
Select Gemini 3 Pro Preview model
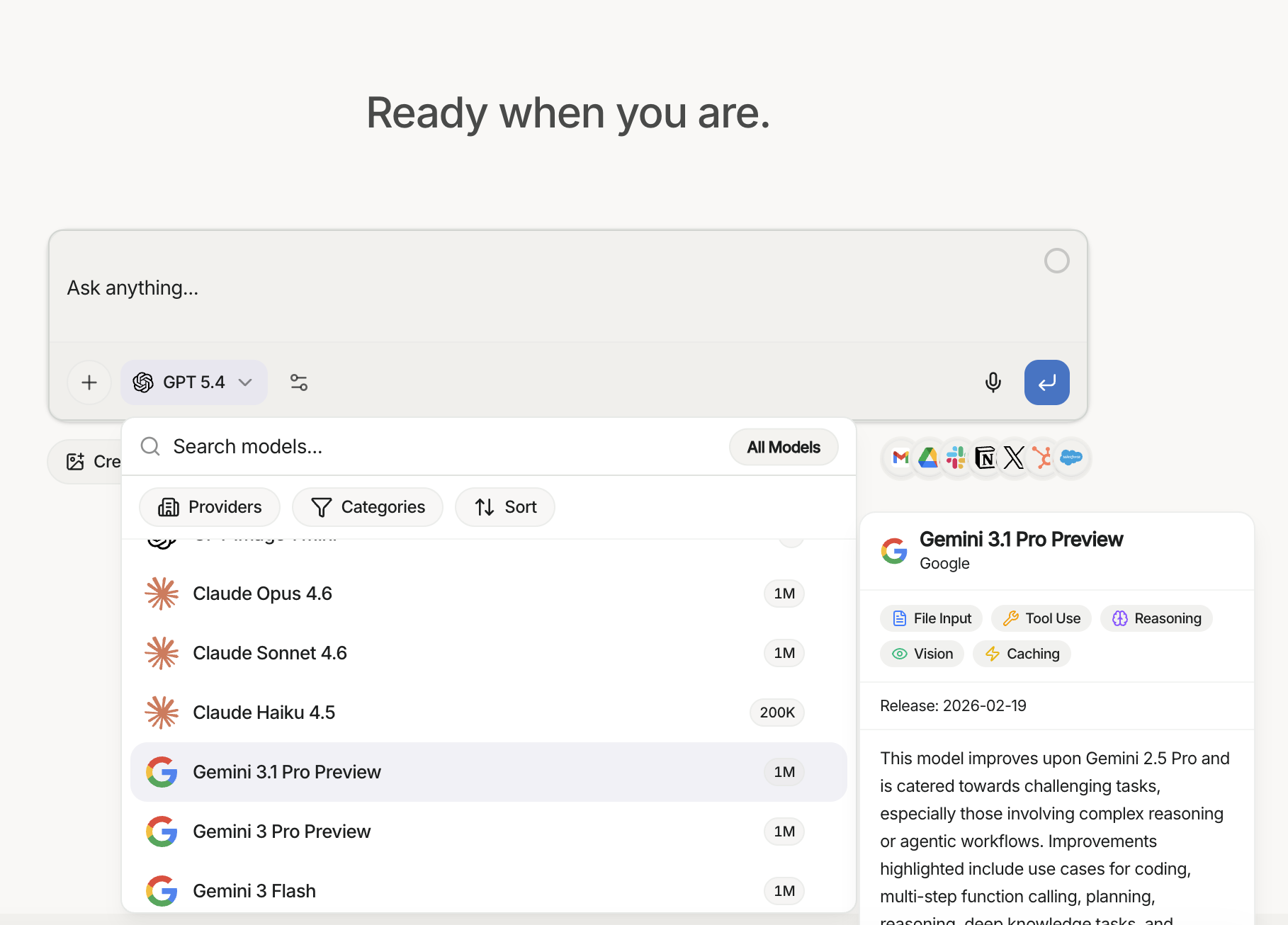[x=489, y=832]
